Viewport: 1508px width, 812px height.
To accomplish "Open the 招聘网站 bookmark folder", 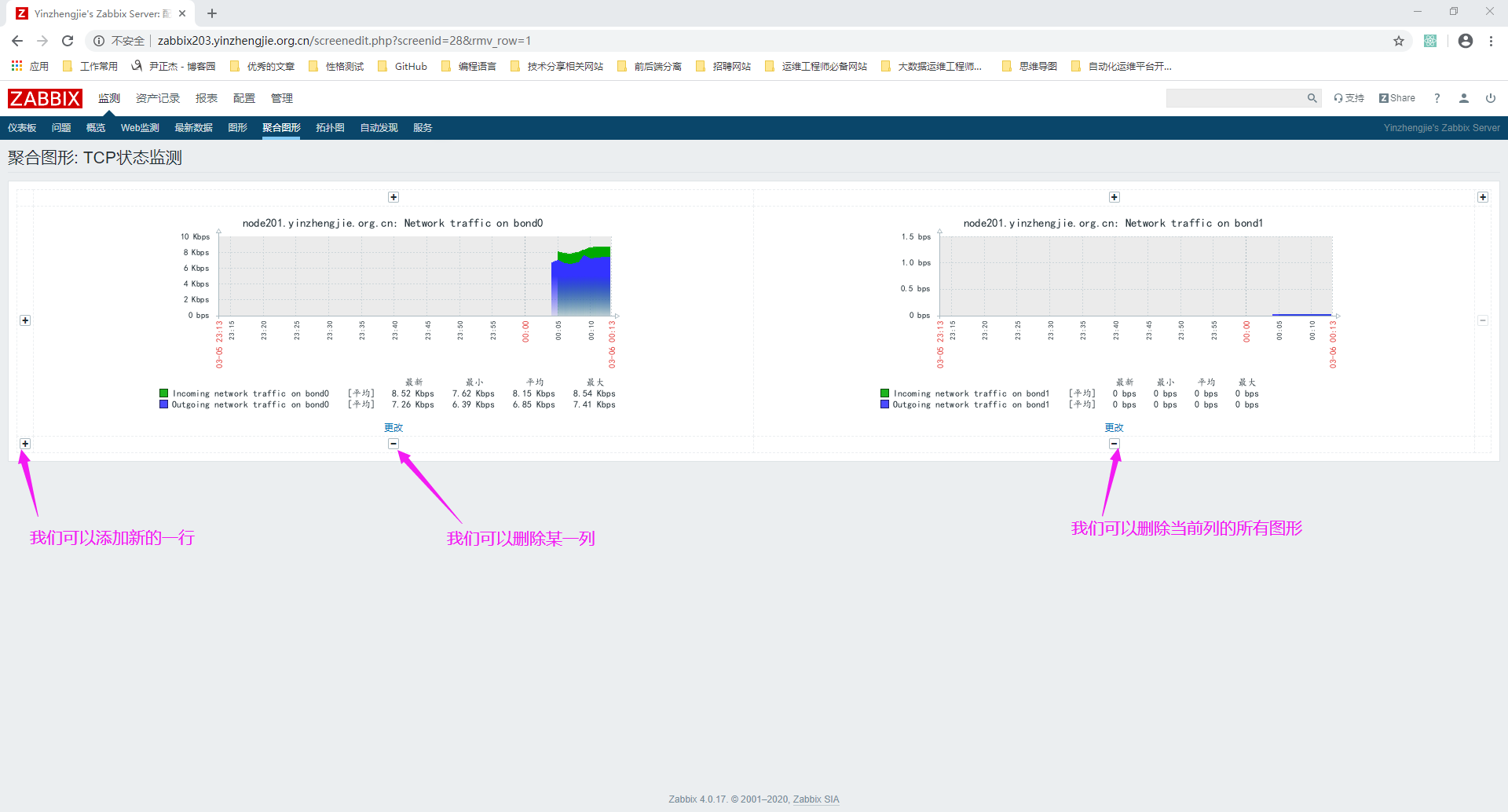I will click(723, 66).
